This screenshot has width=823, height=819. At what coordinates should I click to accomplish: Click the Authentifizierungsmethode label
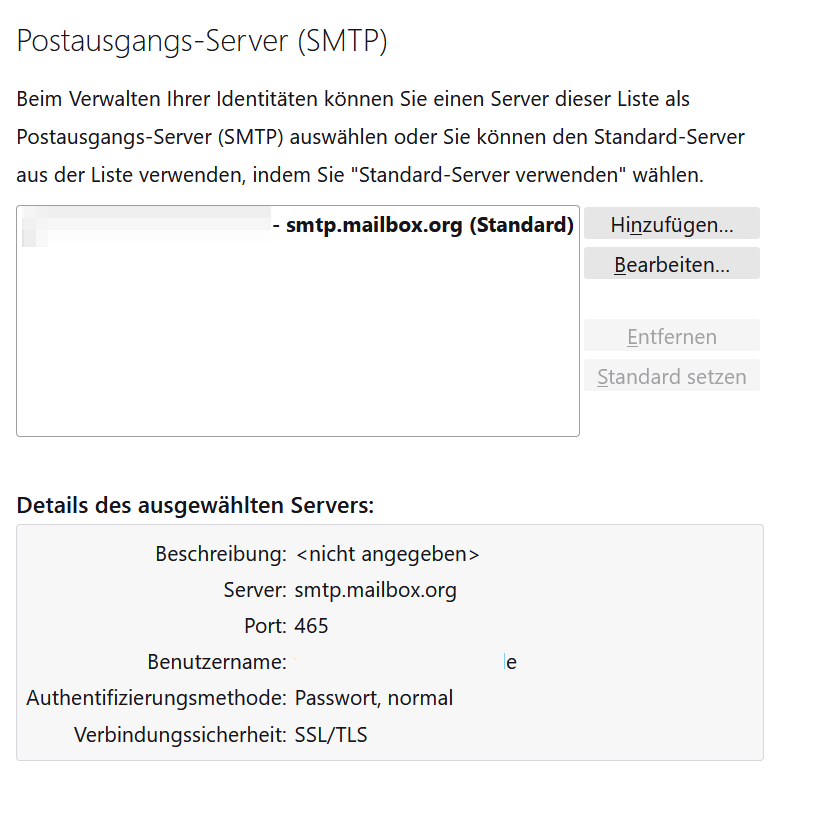tap(157, 698)
